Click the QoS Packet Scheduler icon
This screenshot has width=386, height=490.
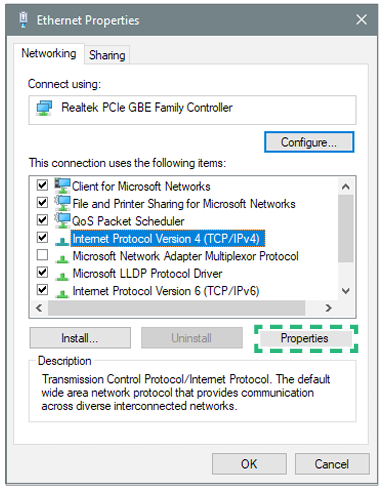click(63, 220)
